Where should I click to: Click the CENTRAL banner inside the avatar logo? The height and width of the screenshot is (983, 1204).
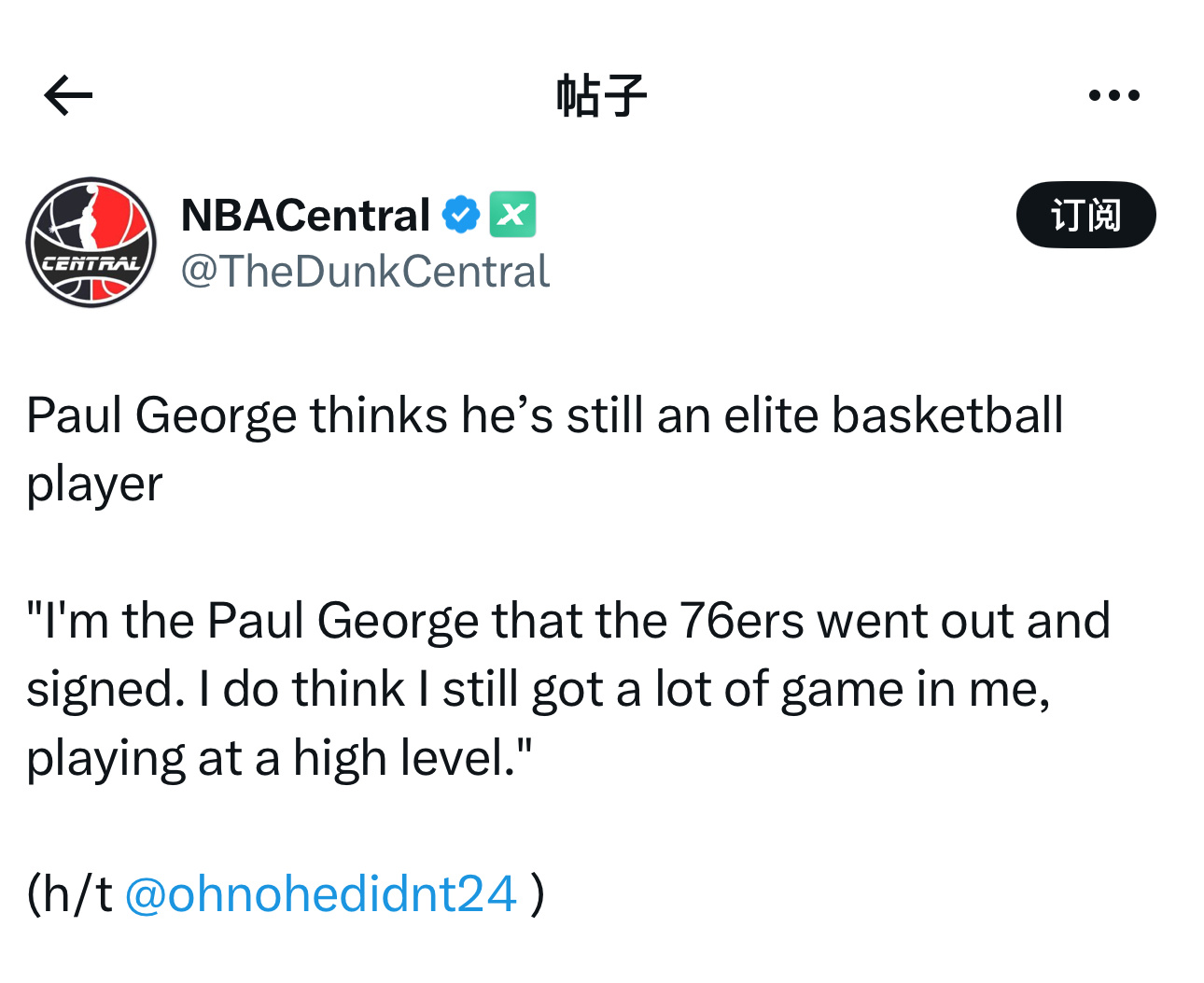91,264
